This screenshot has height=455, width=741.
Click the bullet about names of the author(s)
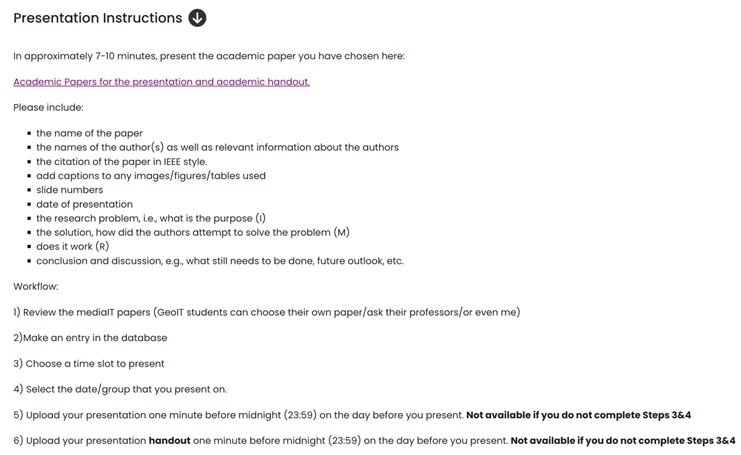[217, 147]
